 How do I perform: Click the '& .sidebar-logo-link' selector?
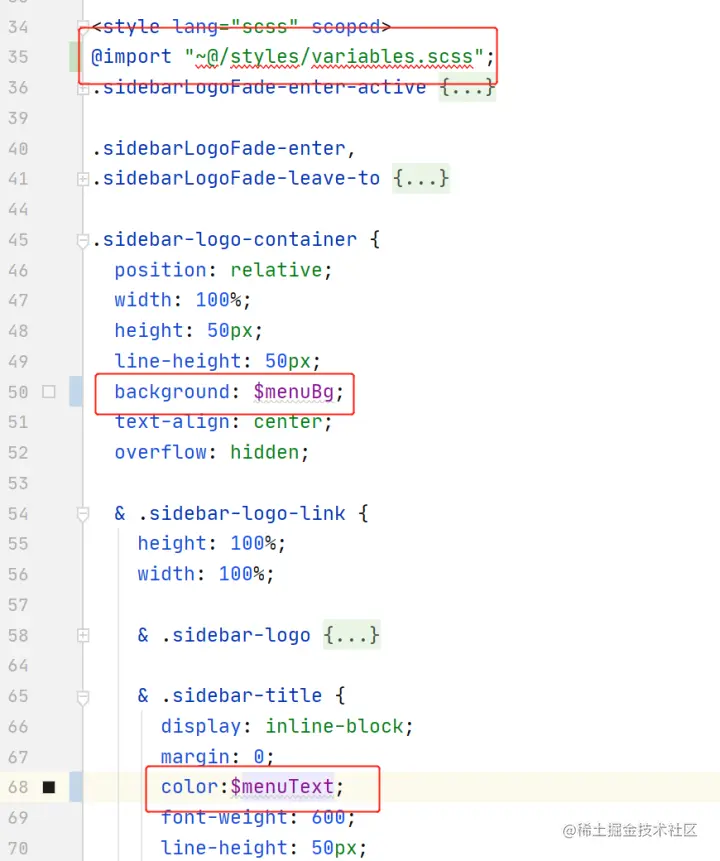[x=230, y=513]
